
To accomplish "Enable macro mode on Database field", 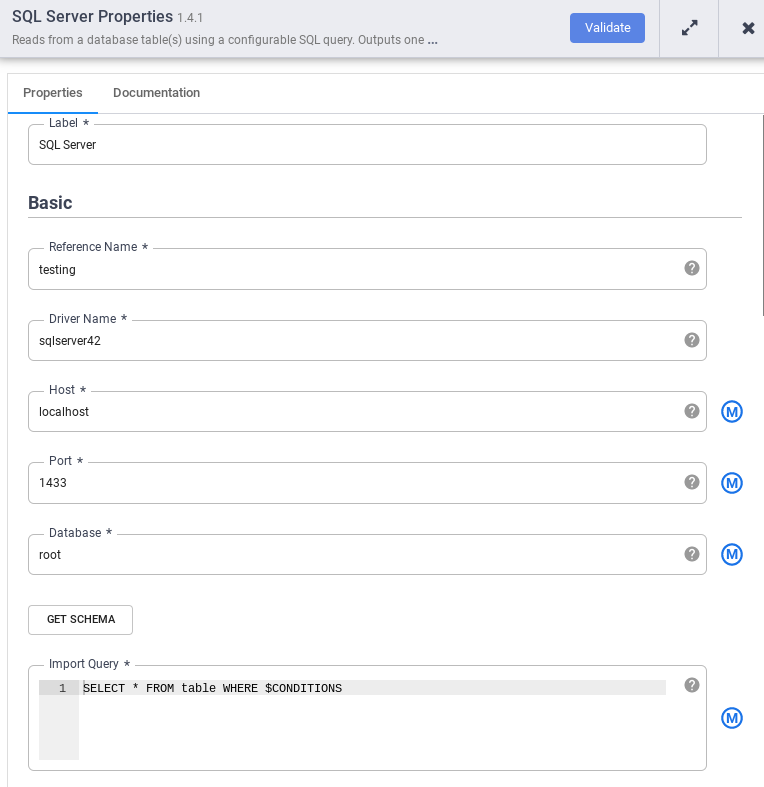I will click(x=732, y=555).
